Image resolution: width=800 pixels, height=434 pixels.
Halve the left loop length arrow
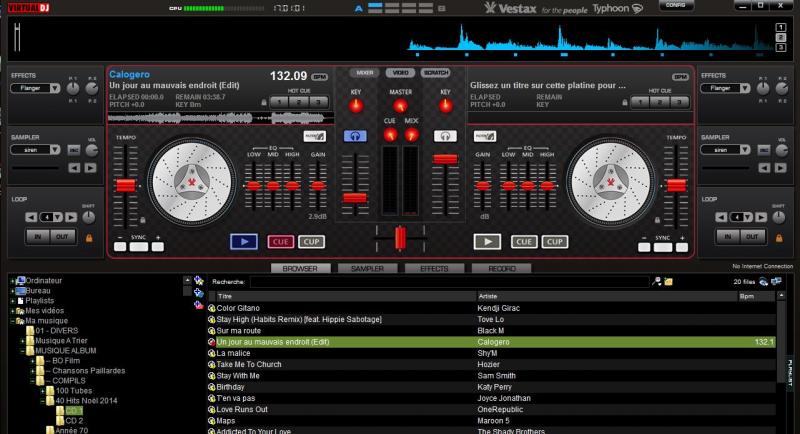click(31, 217)
